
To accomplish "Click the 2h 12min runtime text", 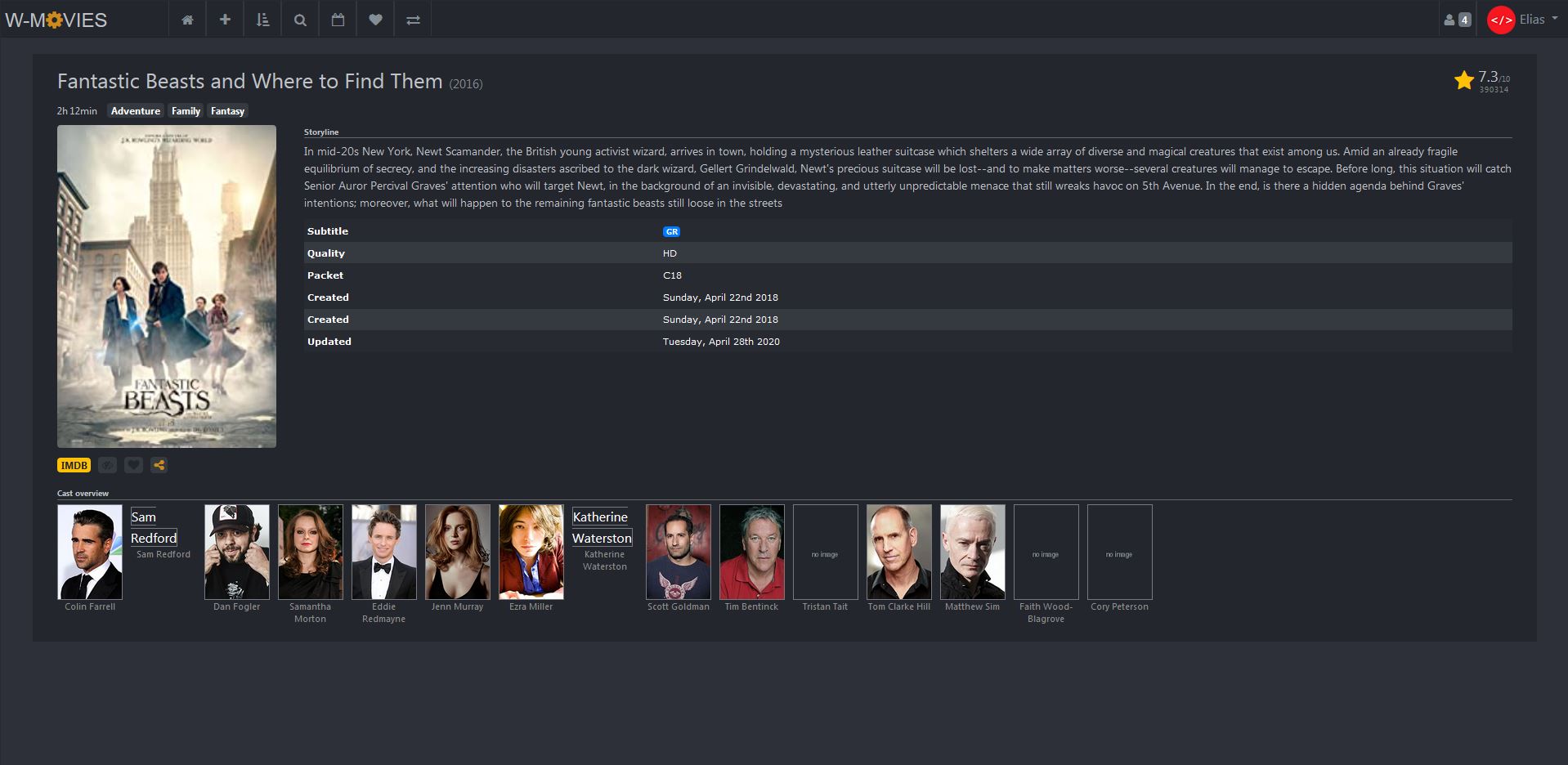I will pos(77,111).
